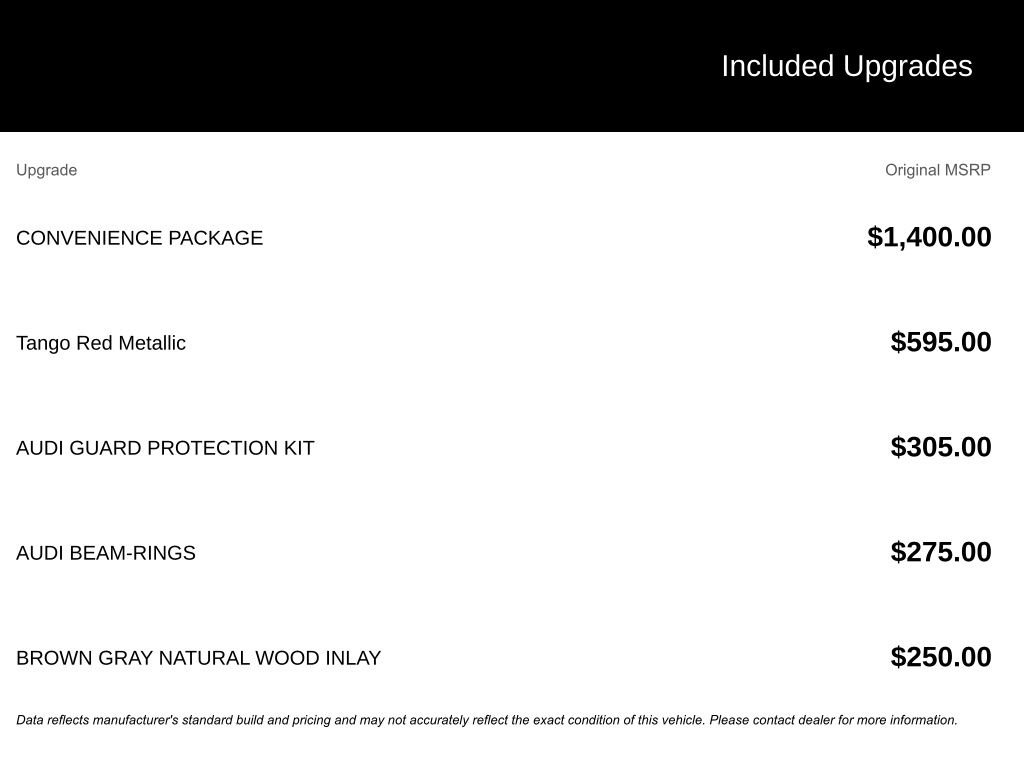1024x768 pixels.
Task: Click the Original MSRP column header
Action: tap(937, 170)
